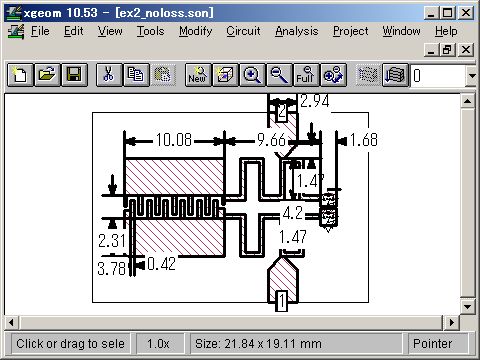The image size is (480, 360).
Task: Save the project with the floppy icon
Action: 74,75
